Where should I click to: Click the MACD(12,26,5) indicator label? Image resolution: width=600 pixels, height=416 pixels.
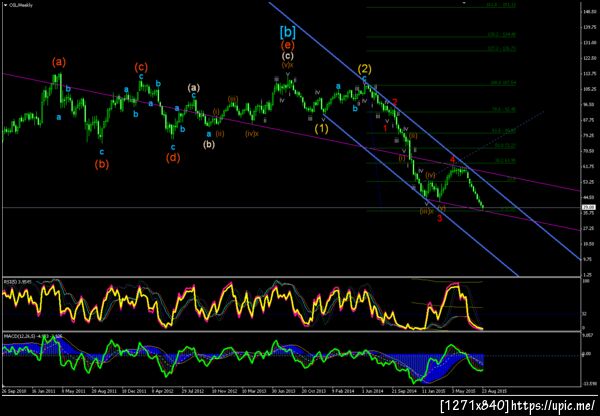[31, 336]
